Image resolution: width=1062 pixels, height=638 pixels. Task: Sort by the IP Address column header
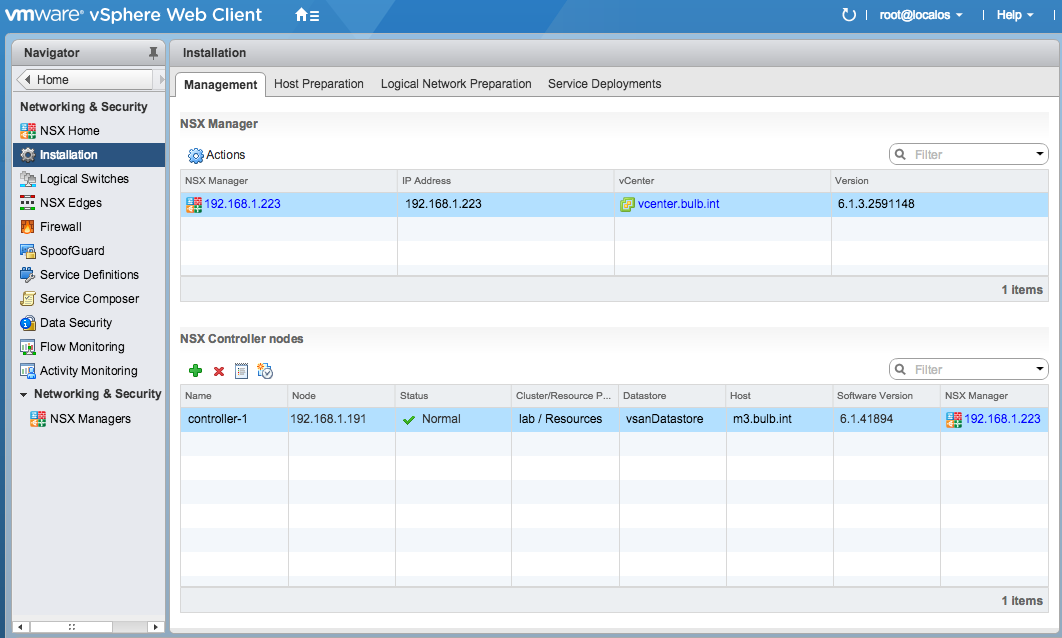coord(505,181)
